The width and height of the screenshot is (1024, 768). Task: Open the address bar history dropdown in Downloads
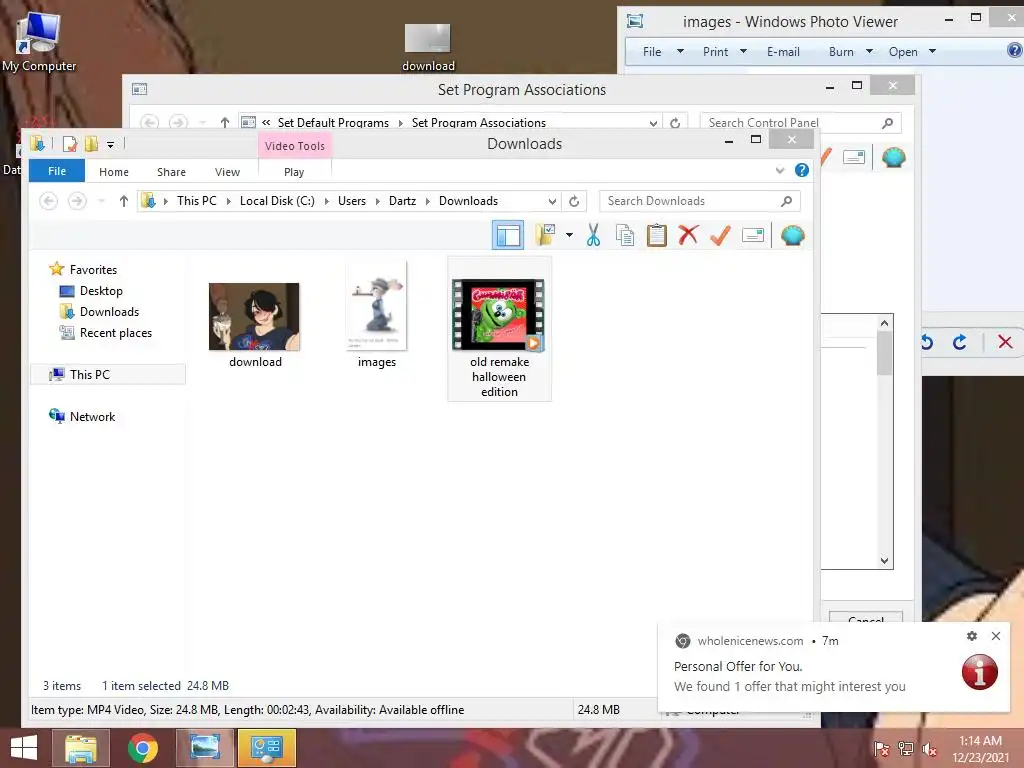[552, 201]
